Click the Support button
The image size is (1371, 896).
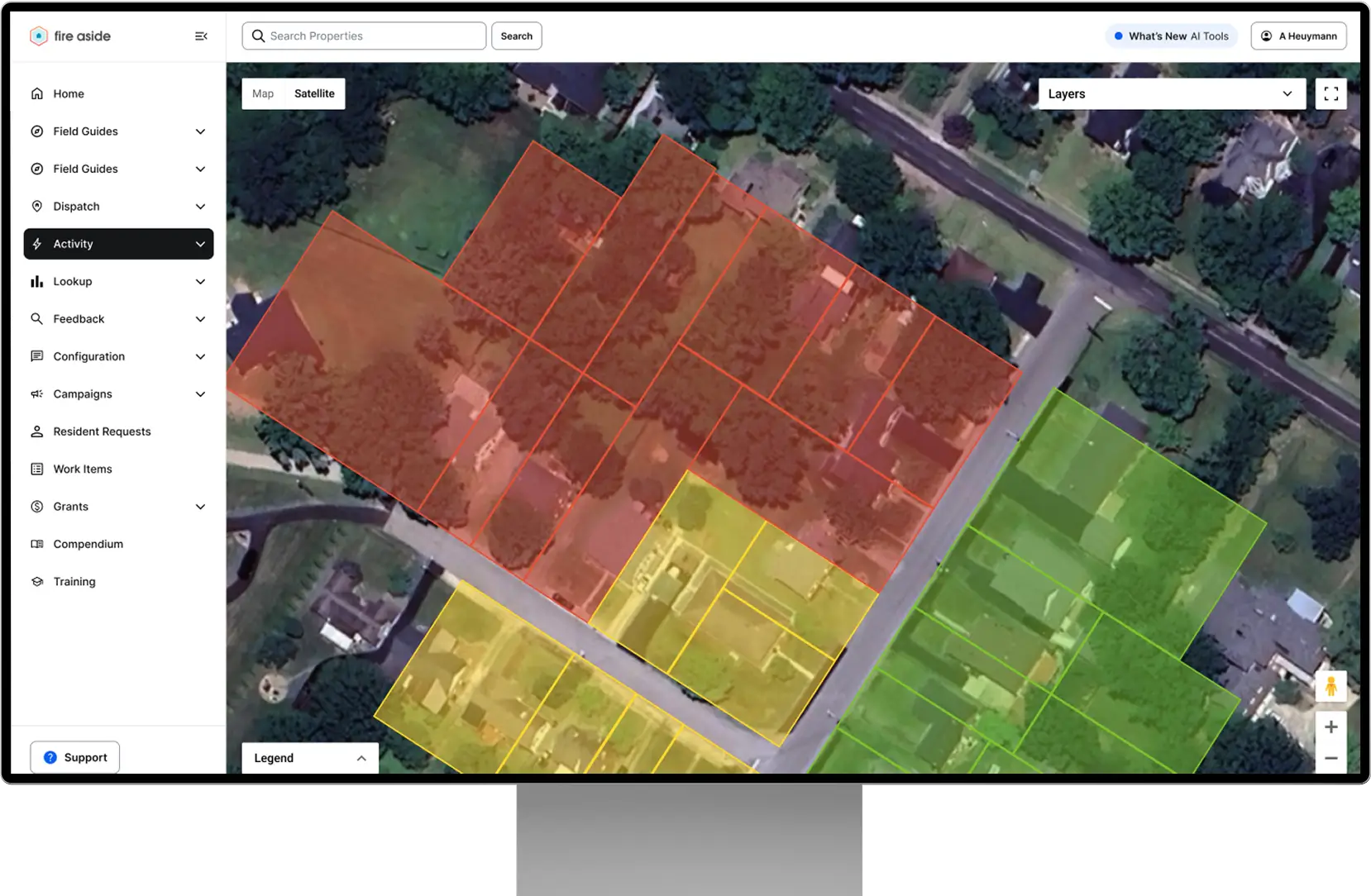tap(75, 757)
